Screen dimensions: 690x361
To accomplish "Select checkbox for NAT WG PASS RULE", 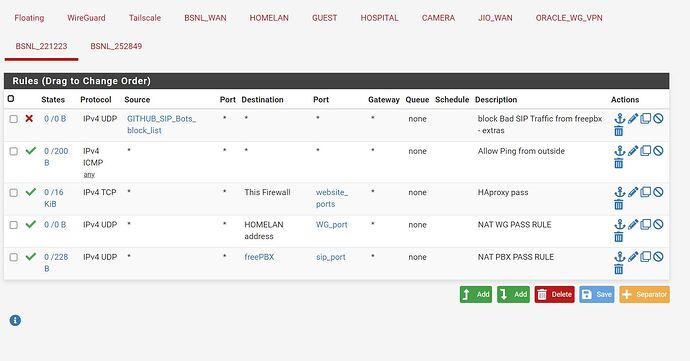I will pyautogui.click(x=14, y=225).
